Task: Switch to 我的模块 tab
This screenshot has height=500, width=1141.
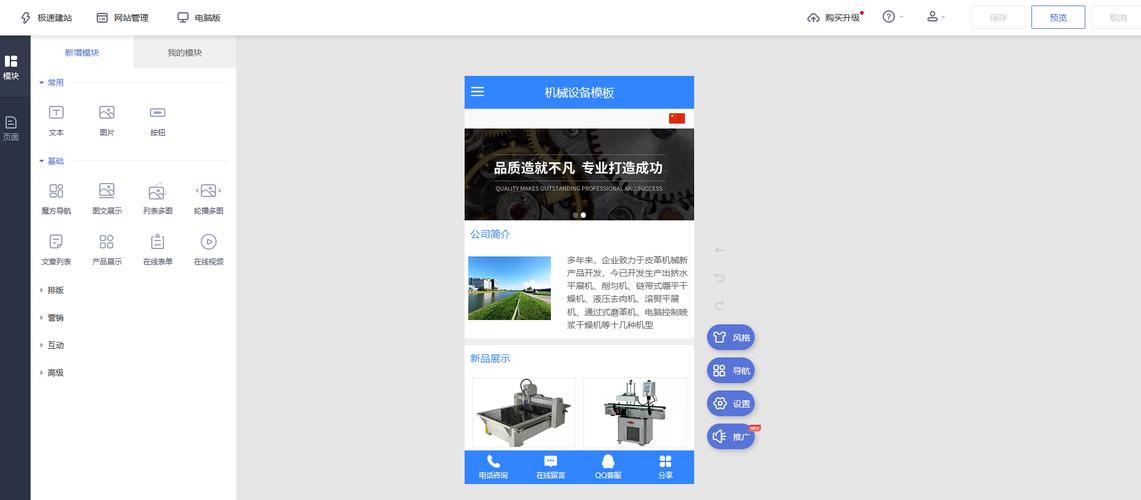Action: pyautogui.click(x=185, y=52)
